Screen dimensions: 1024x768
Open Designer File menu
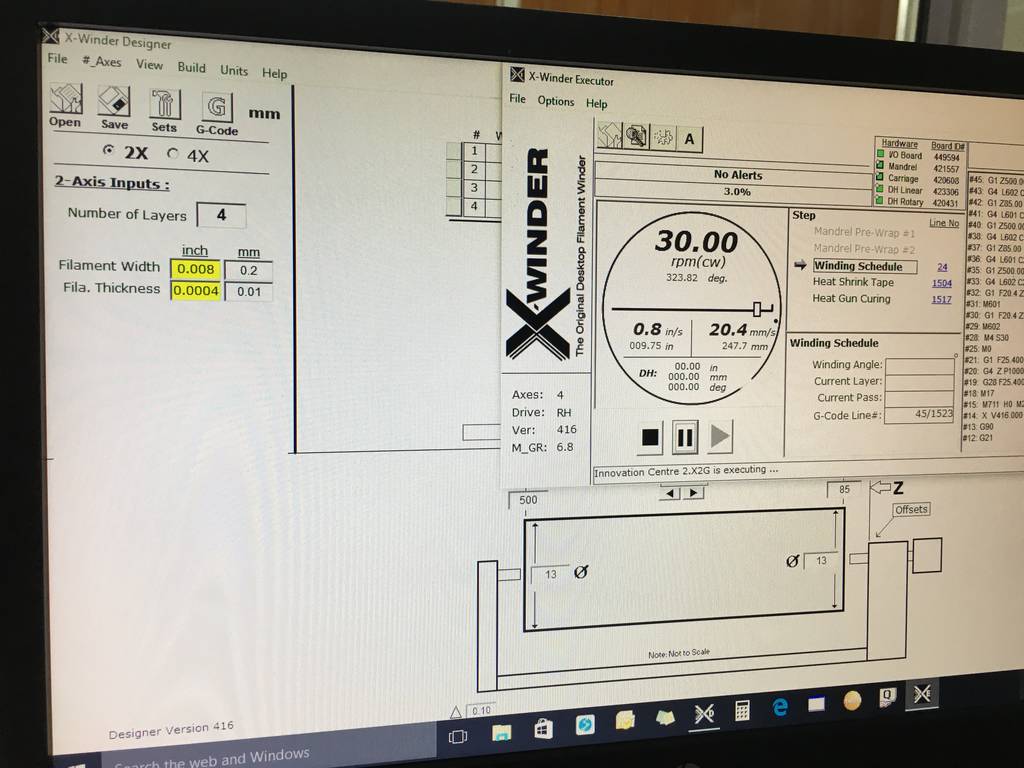[x=57, y=59]
